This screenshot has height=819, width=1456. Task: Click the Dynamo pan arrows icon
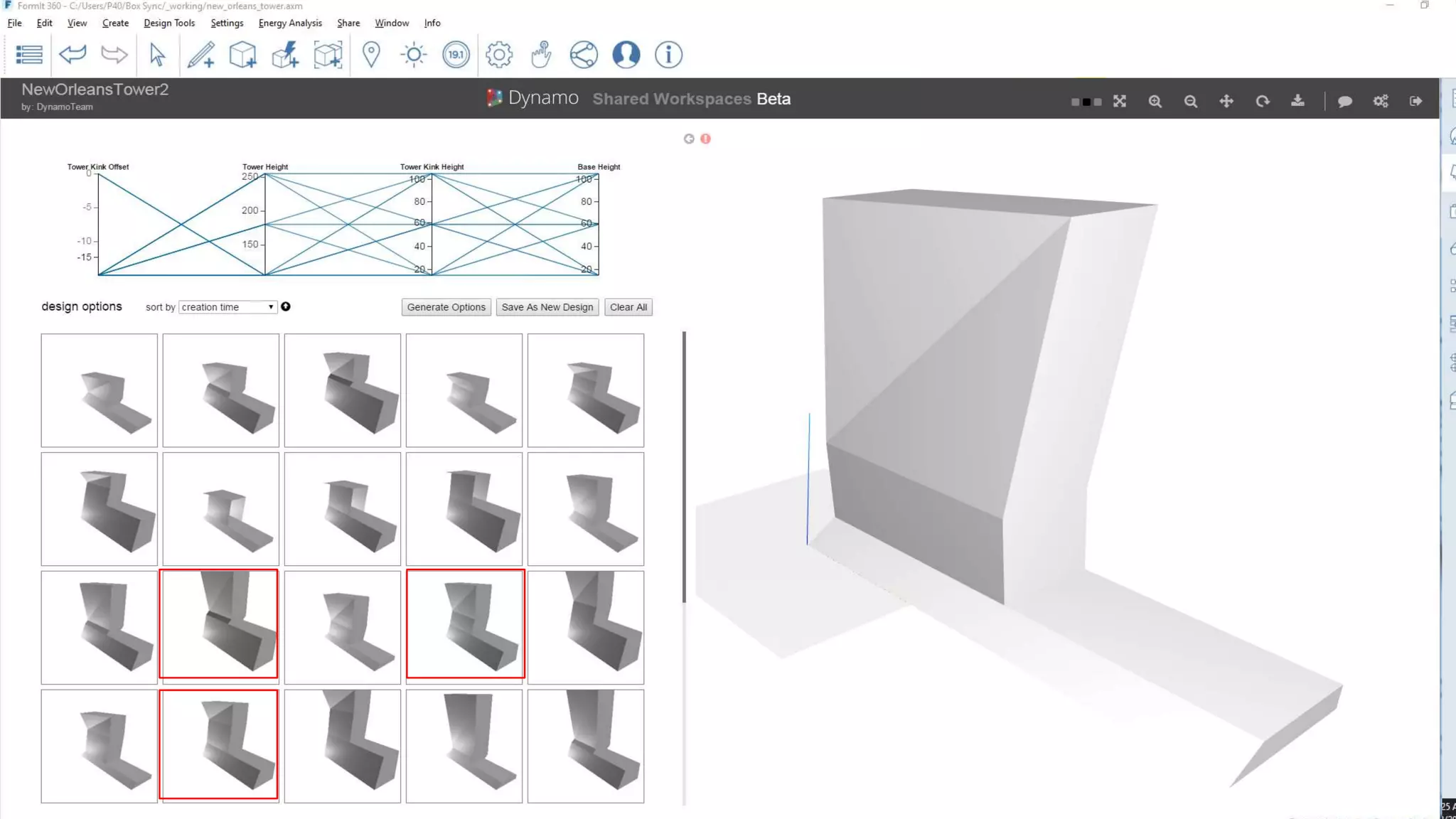(x=1226, y=102)
